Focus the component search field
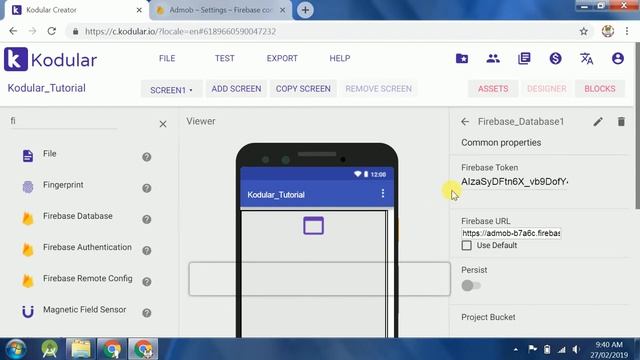640x360 pixels. tap(63, 121)
